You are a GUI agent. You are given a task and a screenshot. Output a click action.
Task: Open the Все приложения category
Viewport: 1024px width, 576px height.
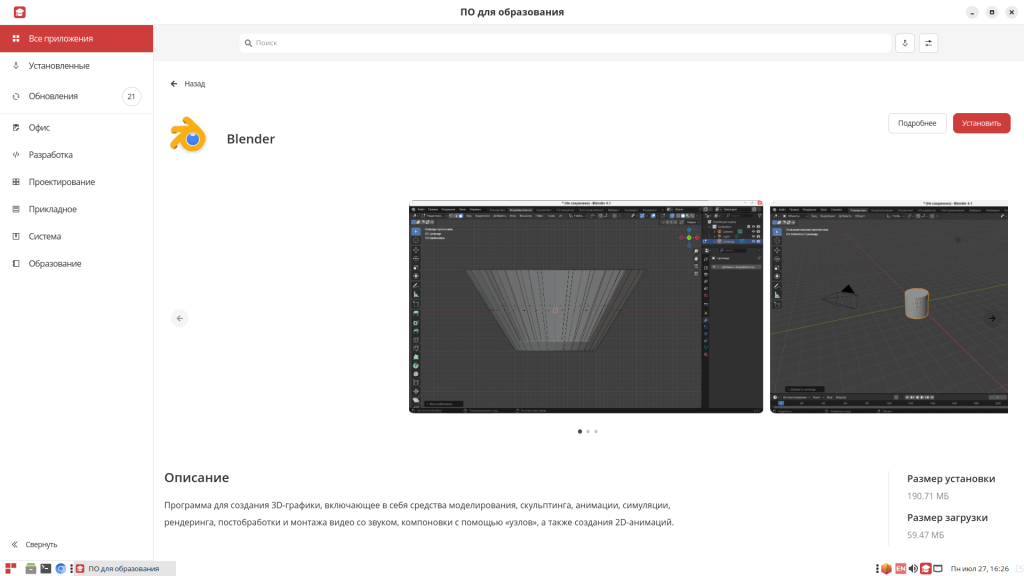[x=76, y=39]
